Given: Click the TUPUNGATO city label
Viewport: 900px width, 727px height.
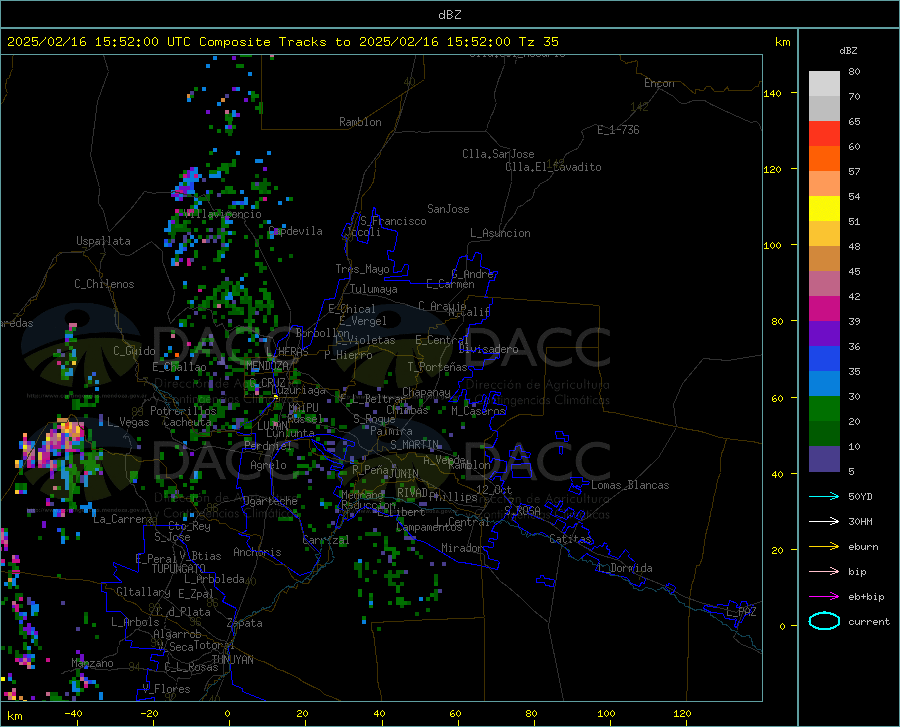Looking at the screenshot, I should tap(179, 569).
